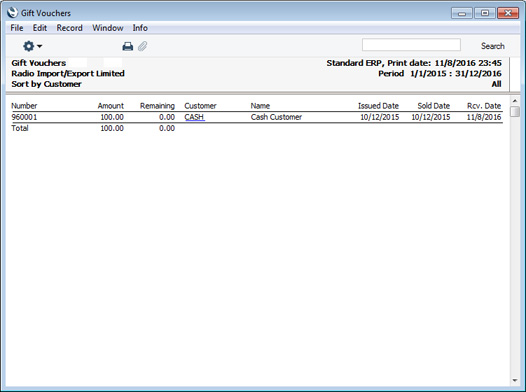The width and height of the screenshot is (526, 392).
Task: Click the Rcv. Date column header
Action: click(x=484, y=106)
